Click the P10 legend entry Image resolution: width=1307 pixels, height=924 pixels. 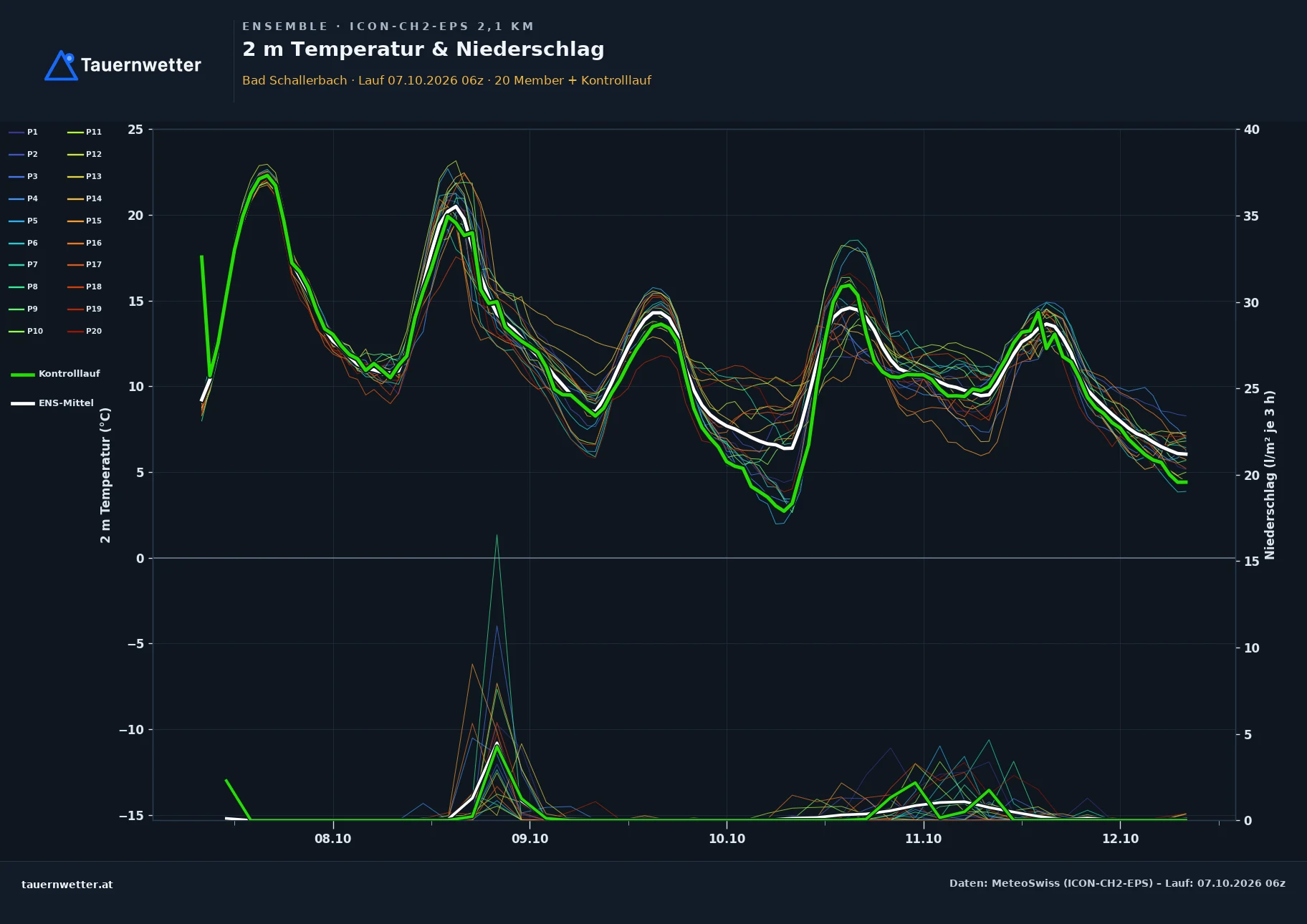point(26,331)
